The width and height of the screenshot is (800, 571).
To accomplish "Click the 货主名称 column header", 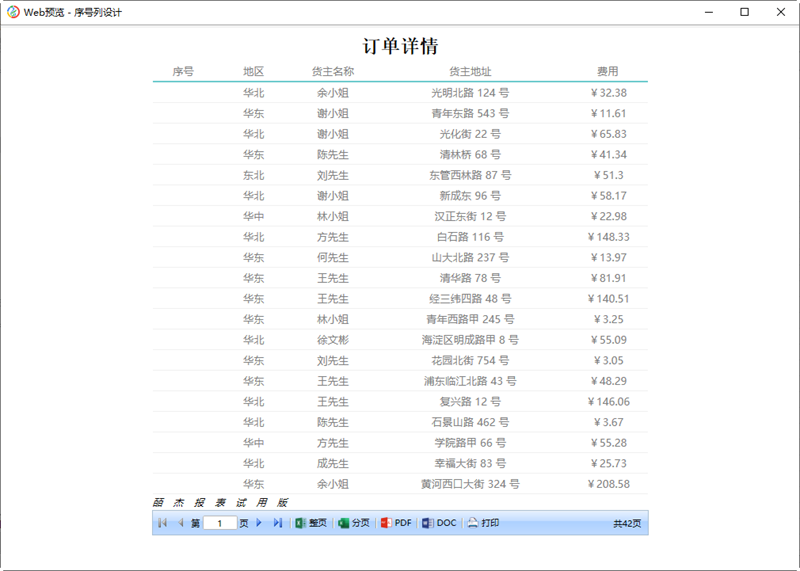I will tap(333, 72).
